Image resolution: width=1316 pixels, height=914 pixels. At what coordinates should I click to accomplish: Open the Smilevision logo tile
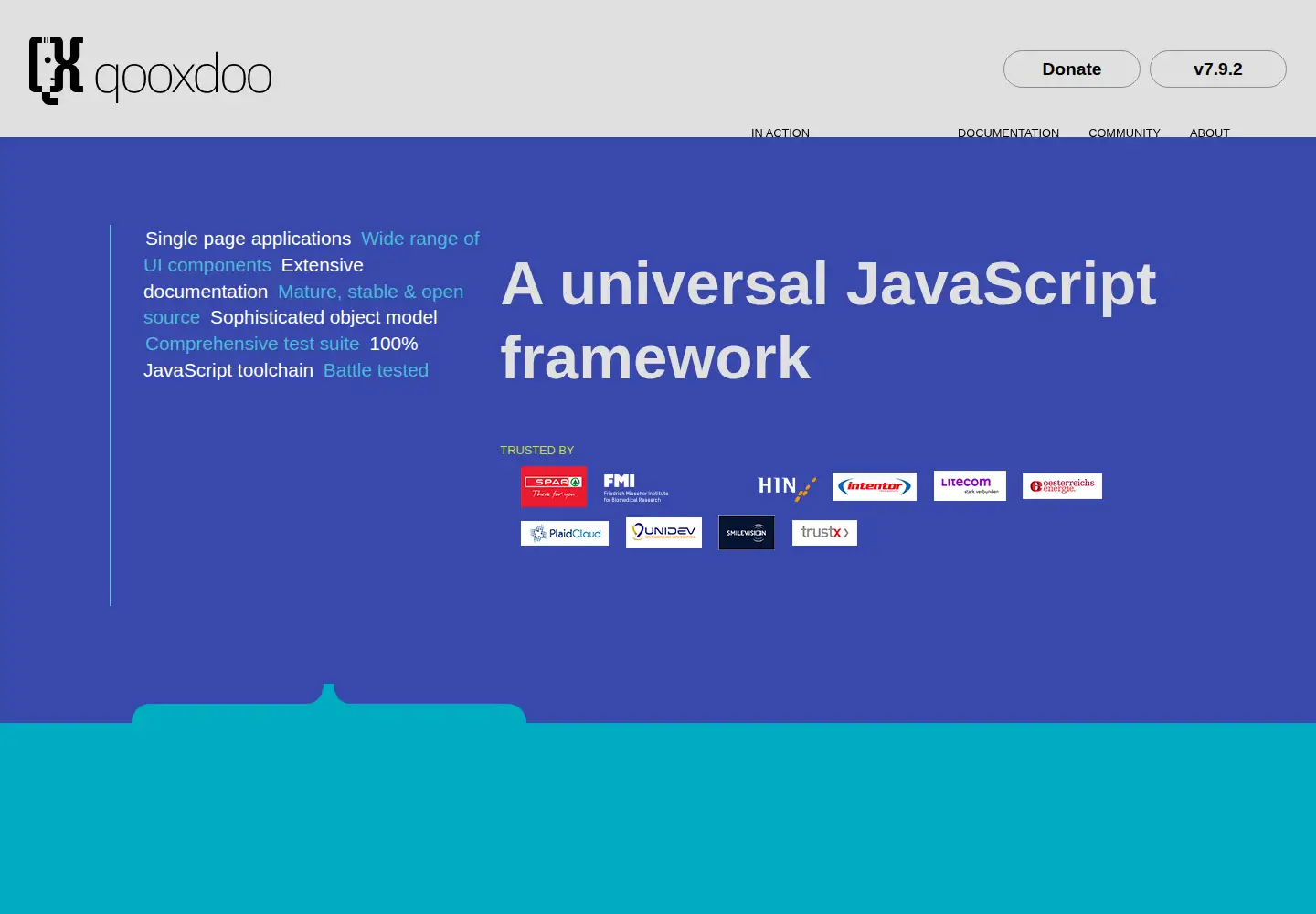(747, 533)
